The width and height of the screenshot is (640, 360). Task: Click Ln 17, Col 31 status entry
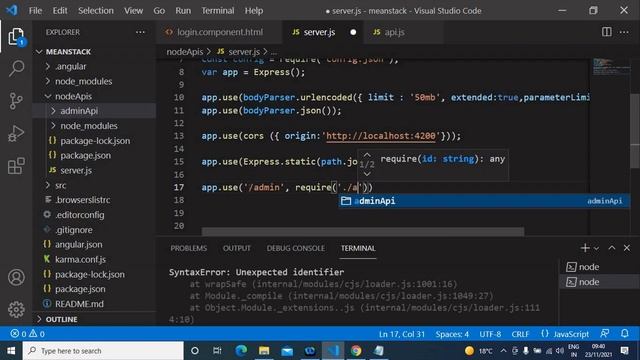tap(402, 334)
